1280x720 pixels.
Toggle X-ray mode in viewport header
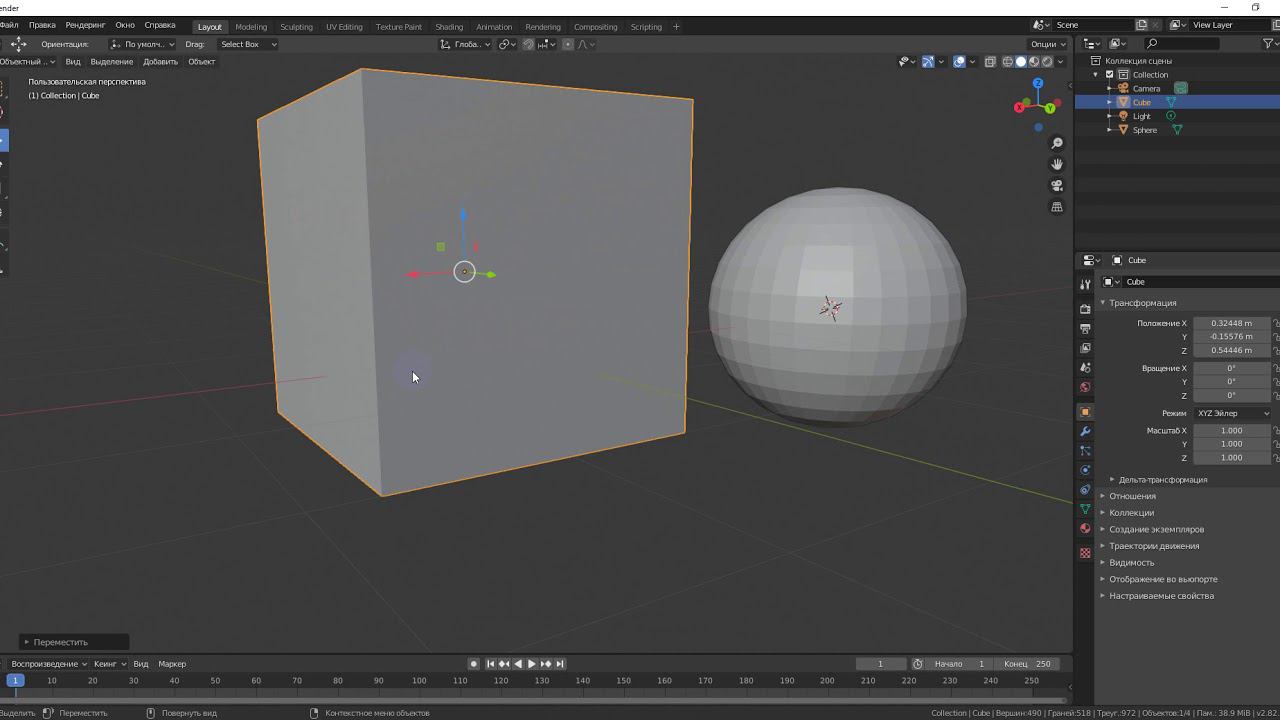tap(990, 62)
